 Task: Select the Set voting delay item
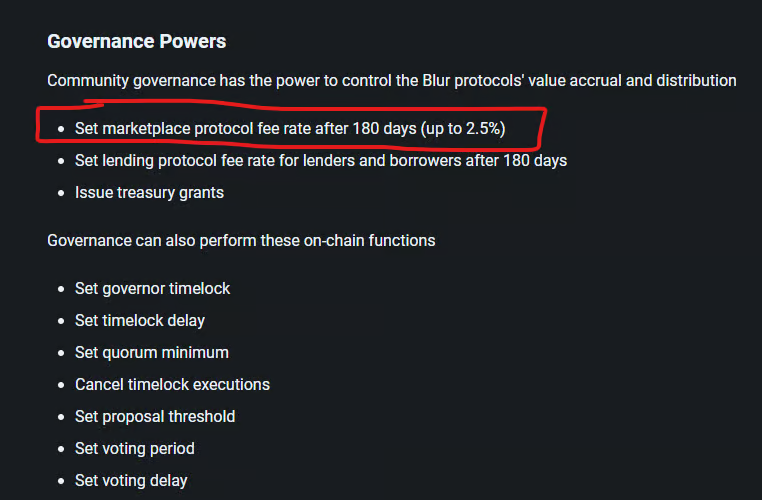coord(131,480)
